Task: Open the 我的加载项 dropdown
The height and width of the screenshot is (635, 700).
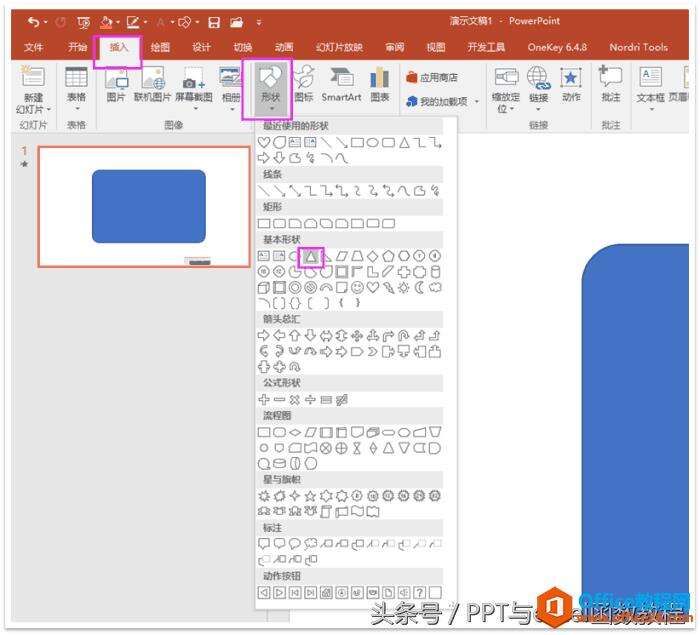Action: coord(443,101)
